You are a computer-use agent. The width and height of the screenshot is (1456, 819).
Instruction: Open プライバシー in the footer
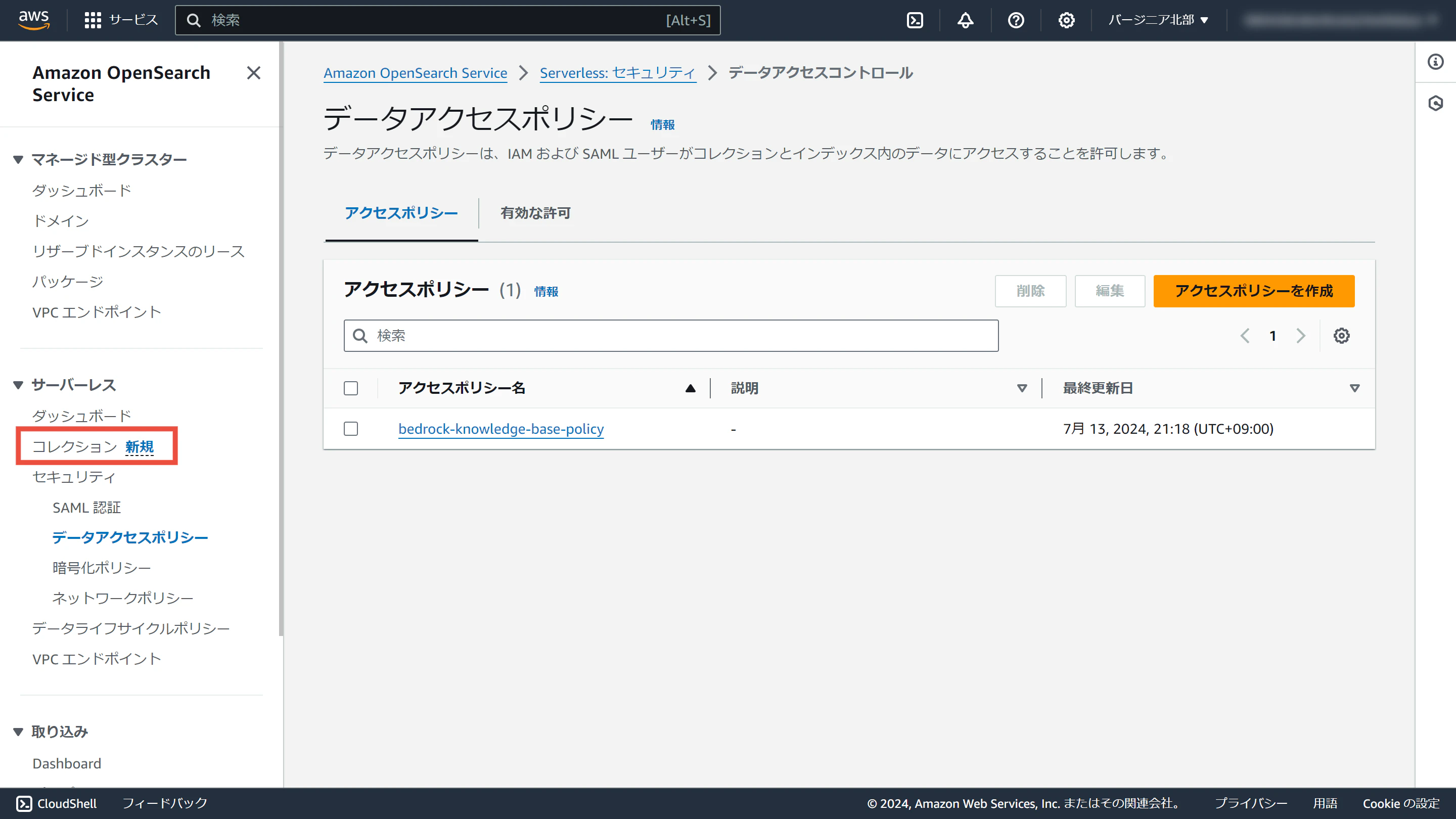(x=1251, y=803)
